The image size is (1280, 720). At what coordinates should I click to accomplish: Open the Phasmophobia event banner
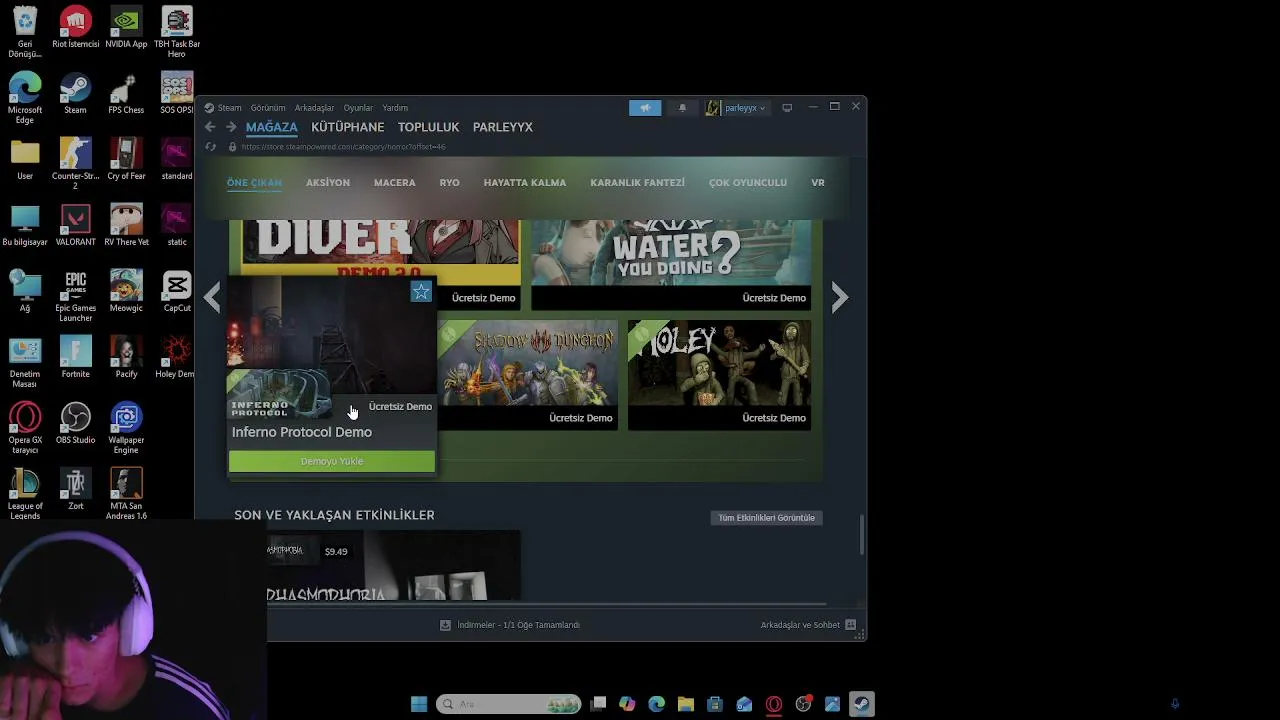click(393, 566)
